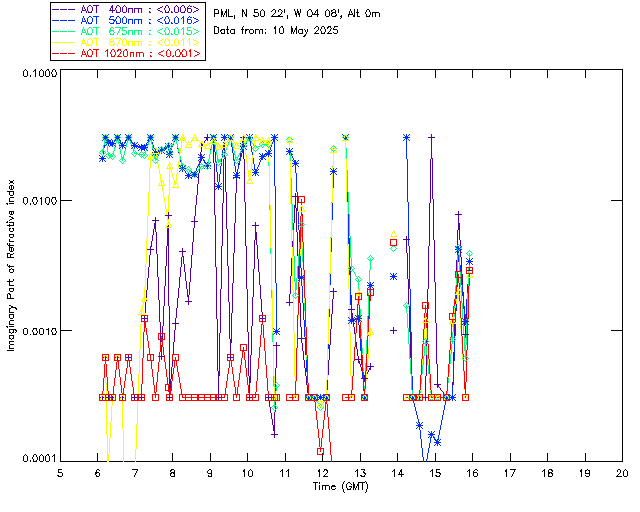
Task: Click the x-axis tick label 20
Action: click(x=622, y=473)
